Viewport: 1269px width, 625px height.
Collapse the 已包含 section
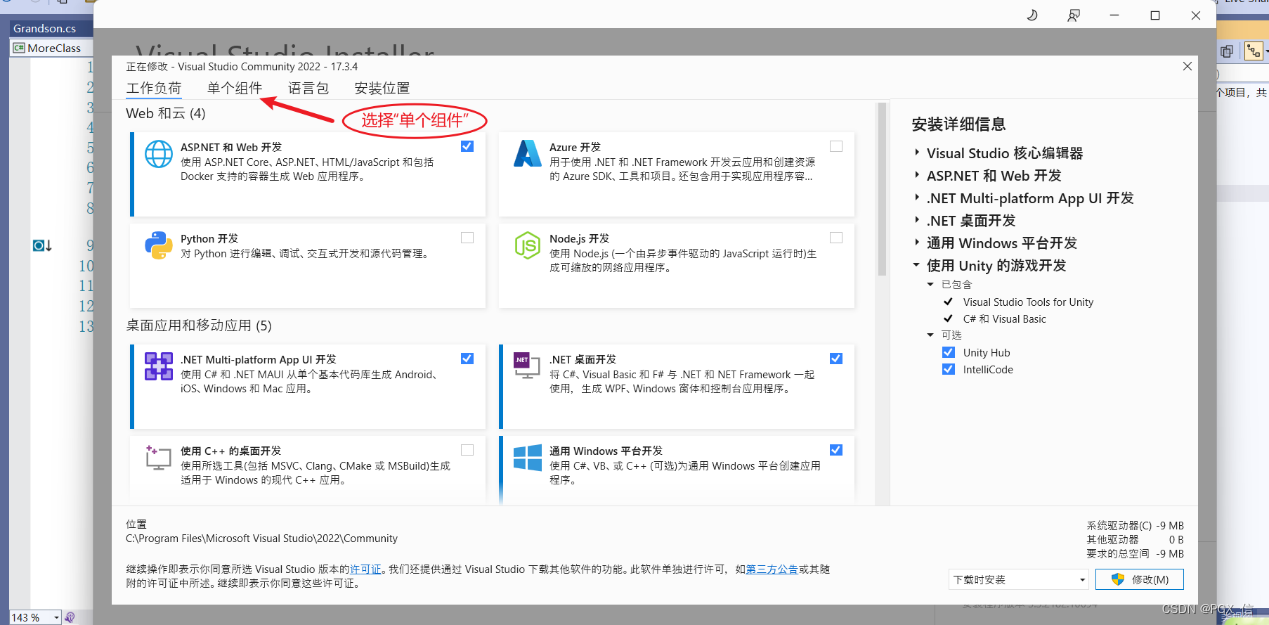tap(931, 285)
